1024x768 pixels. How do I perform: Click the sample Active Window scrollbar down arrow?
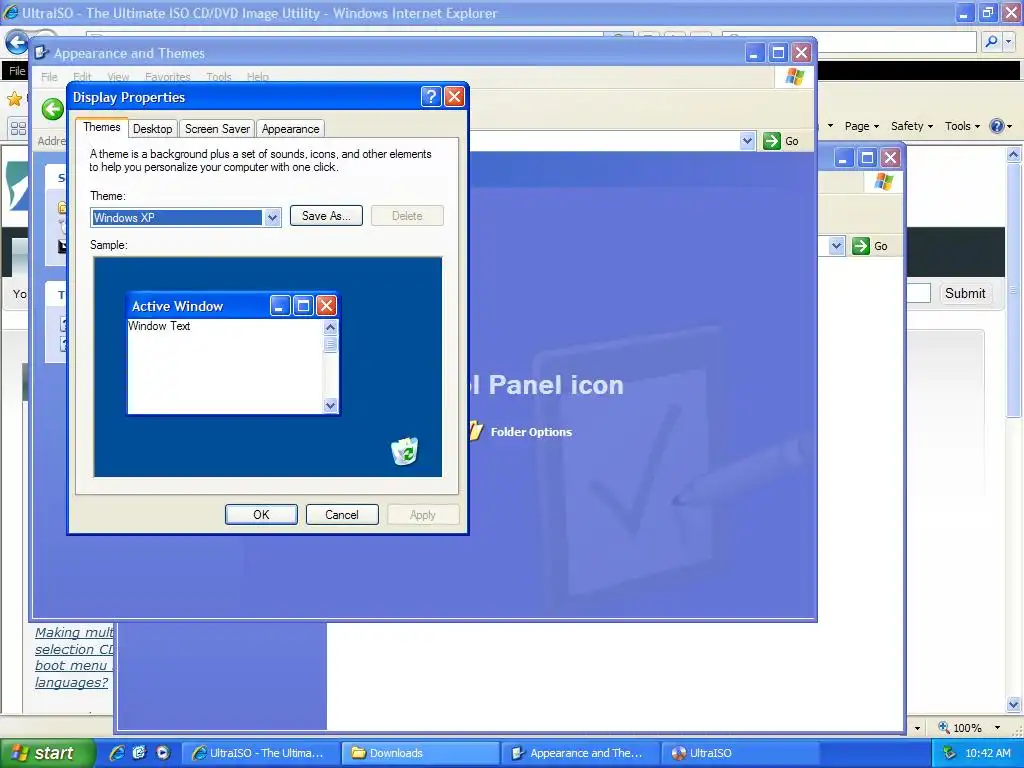(x=330, y=406)
